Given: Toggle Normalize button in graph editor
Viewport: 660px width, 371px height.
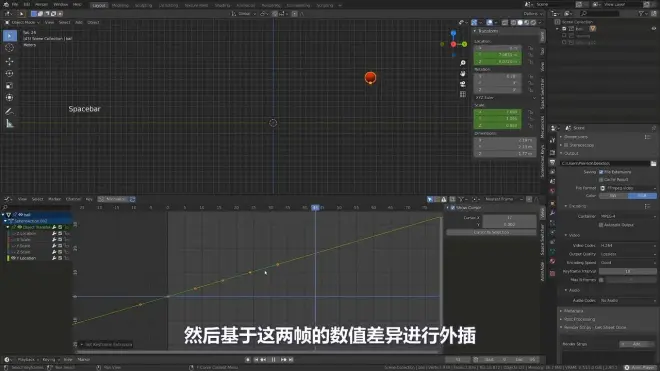Looking at the screenshot, I should pyautogui.click(x=114, y=199).
